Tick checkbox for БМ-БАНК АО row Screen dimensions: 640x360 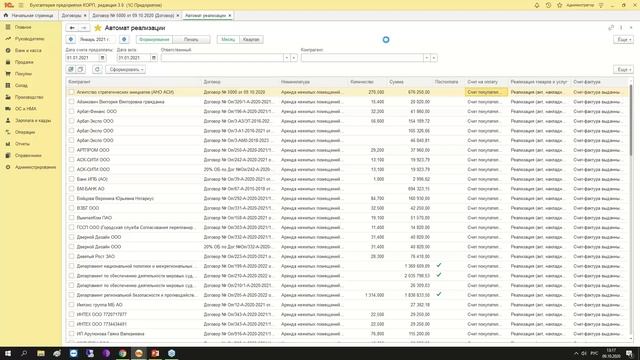click(x=71, y=189)
